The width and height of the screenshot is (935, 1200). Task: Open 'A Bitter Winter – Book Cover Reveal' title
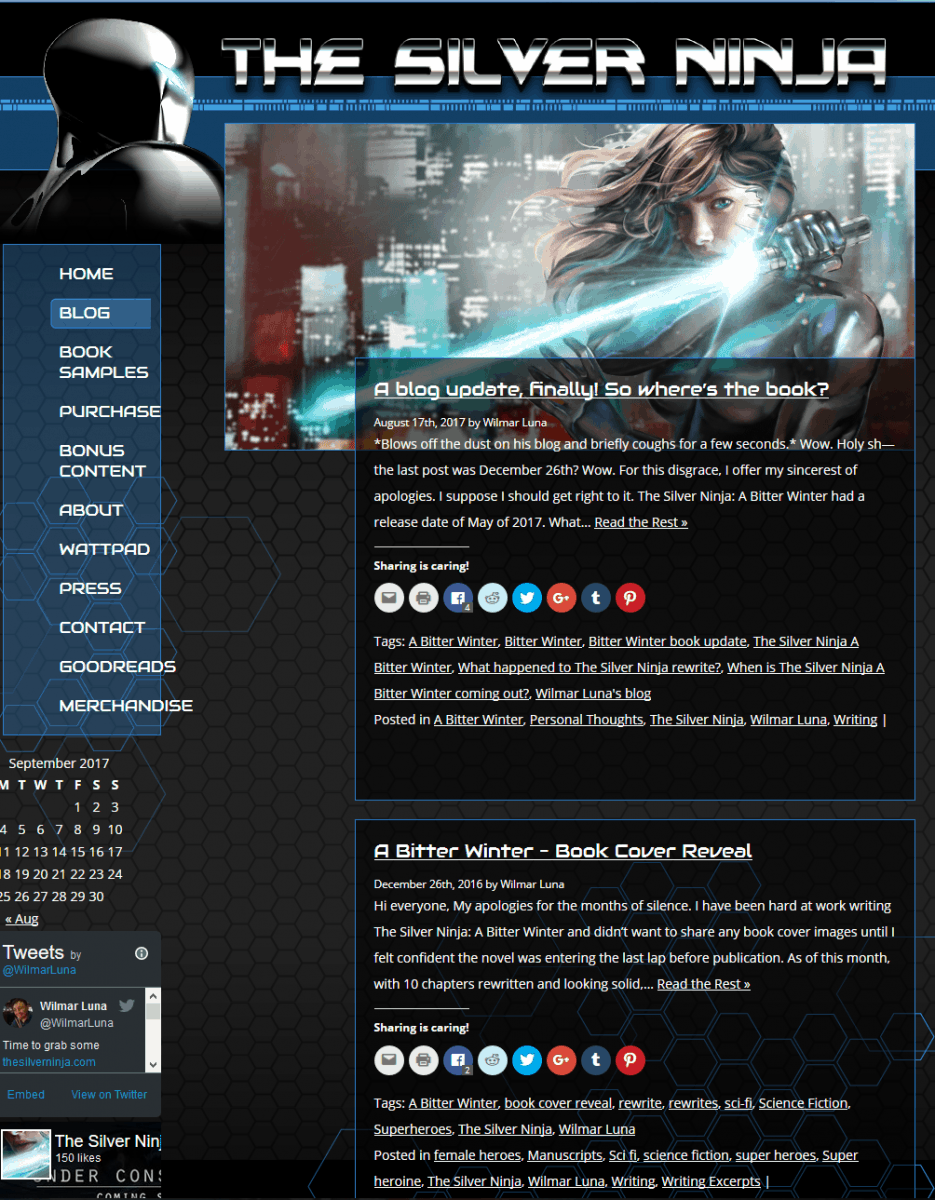click(563, 851)
